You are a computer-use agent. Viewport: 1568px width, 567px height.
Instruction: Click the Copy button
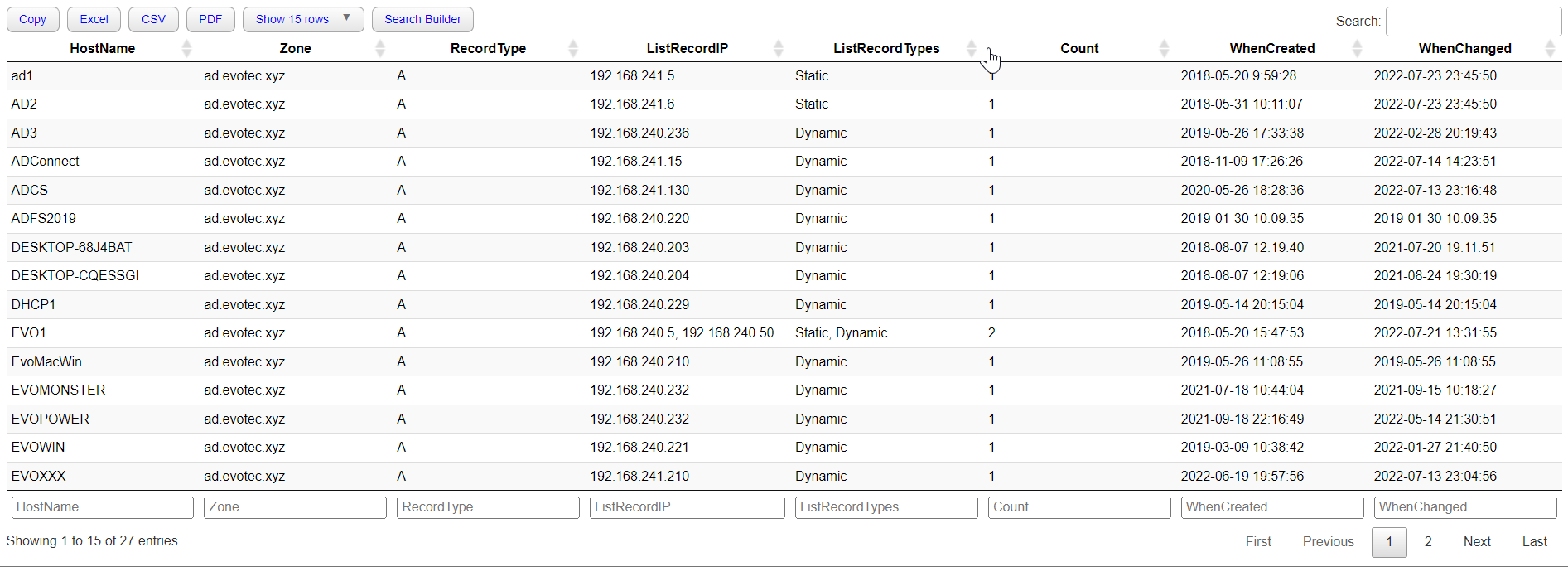click(x=33, y=19)
